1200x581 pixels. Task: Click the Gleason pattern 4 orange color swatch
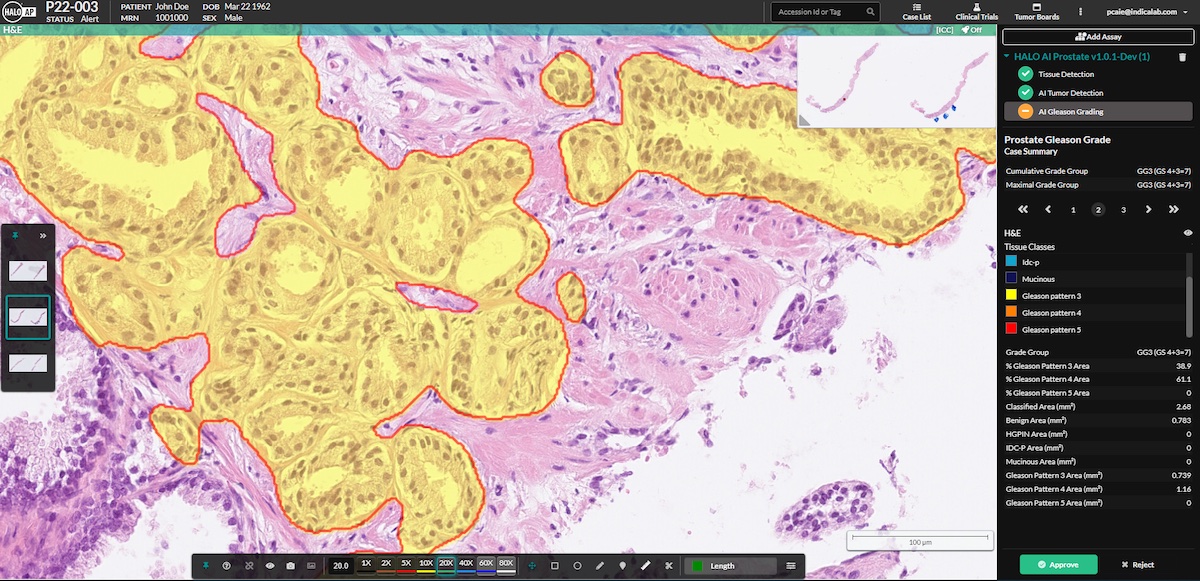click(x=1010, y=312)
